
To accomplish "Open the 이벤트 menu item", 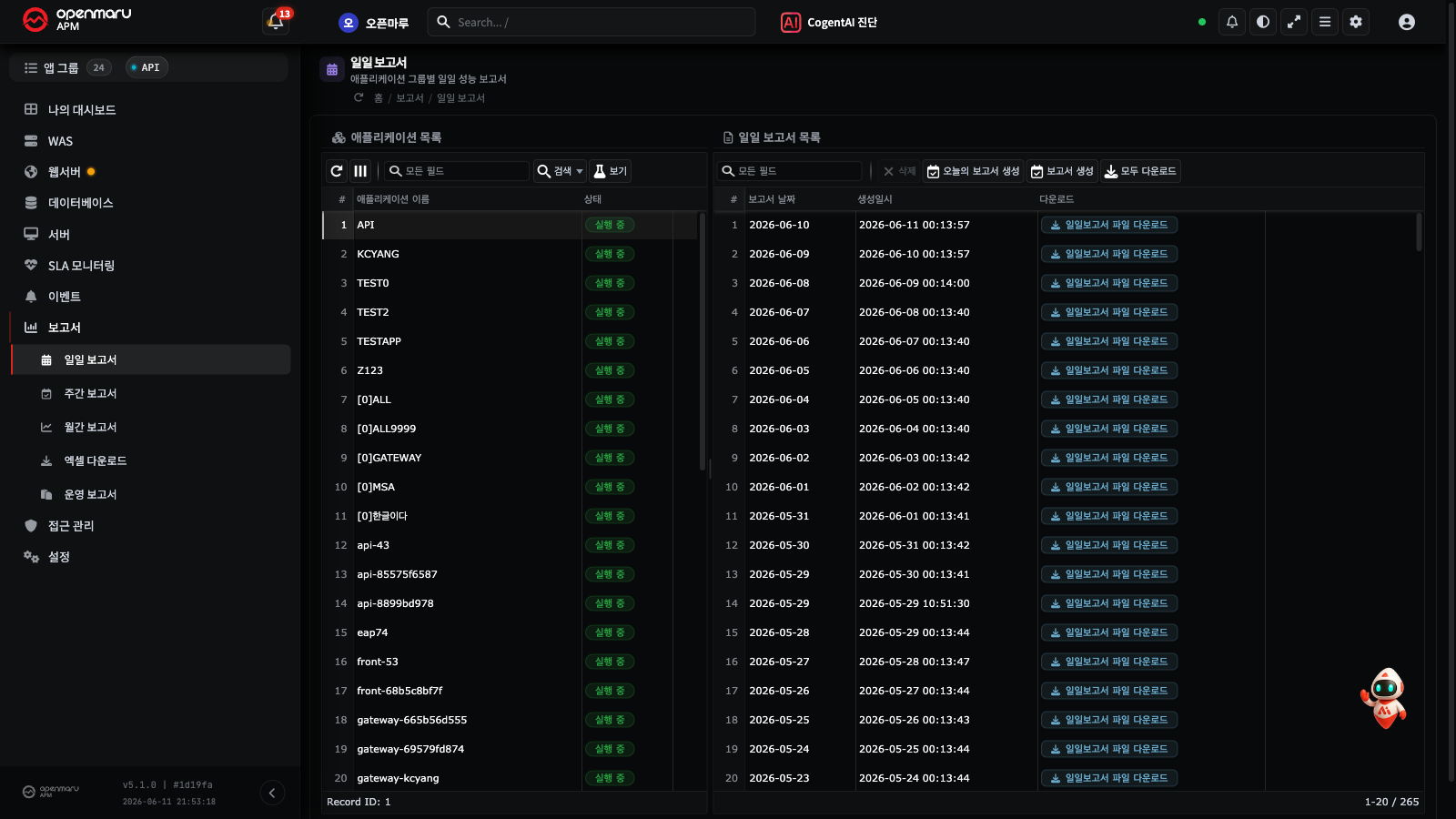I will coord(64,297).
